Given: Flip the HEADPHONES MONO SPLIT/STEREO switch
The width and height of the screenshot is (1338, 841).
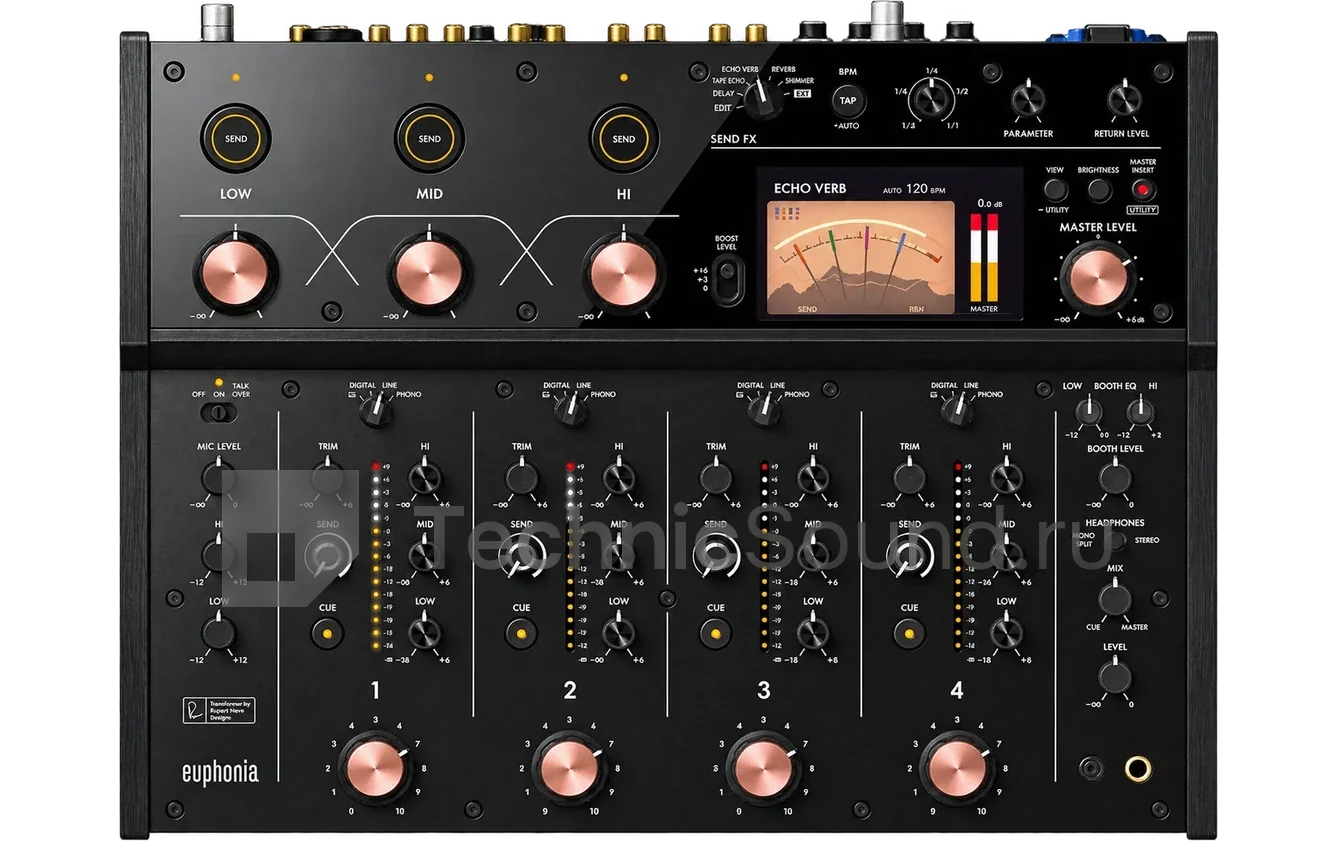Looking at the screenshot, I should [1116, 540].
